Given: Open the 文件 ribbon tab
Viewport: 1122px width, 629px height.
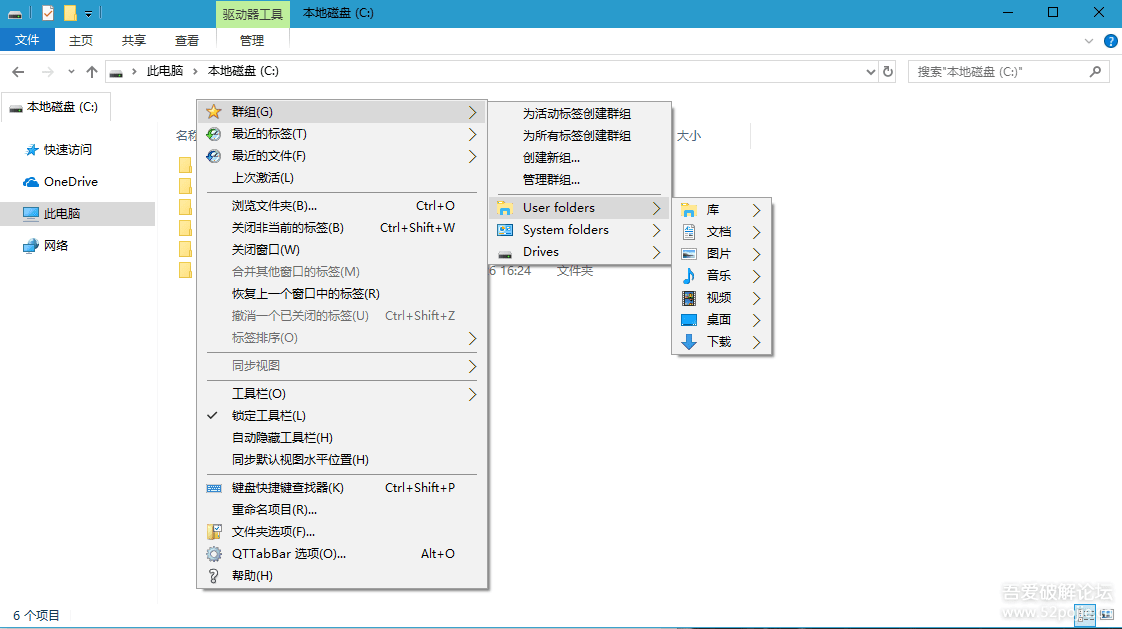Looking at the screenshot, I should [x=27, y=40].
